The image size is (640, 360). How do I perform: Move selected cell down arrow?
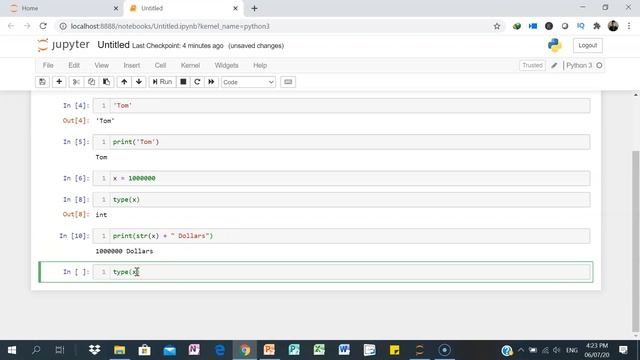(x=139, y=82)
